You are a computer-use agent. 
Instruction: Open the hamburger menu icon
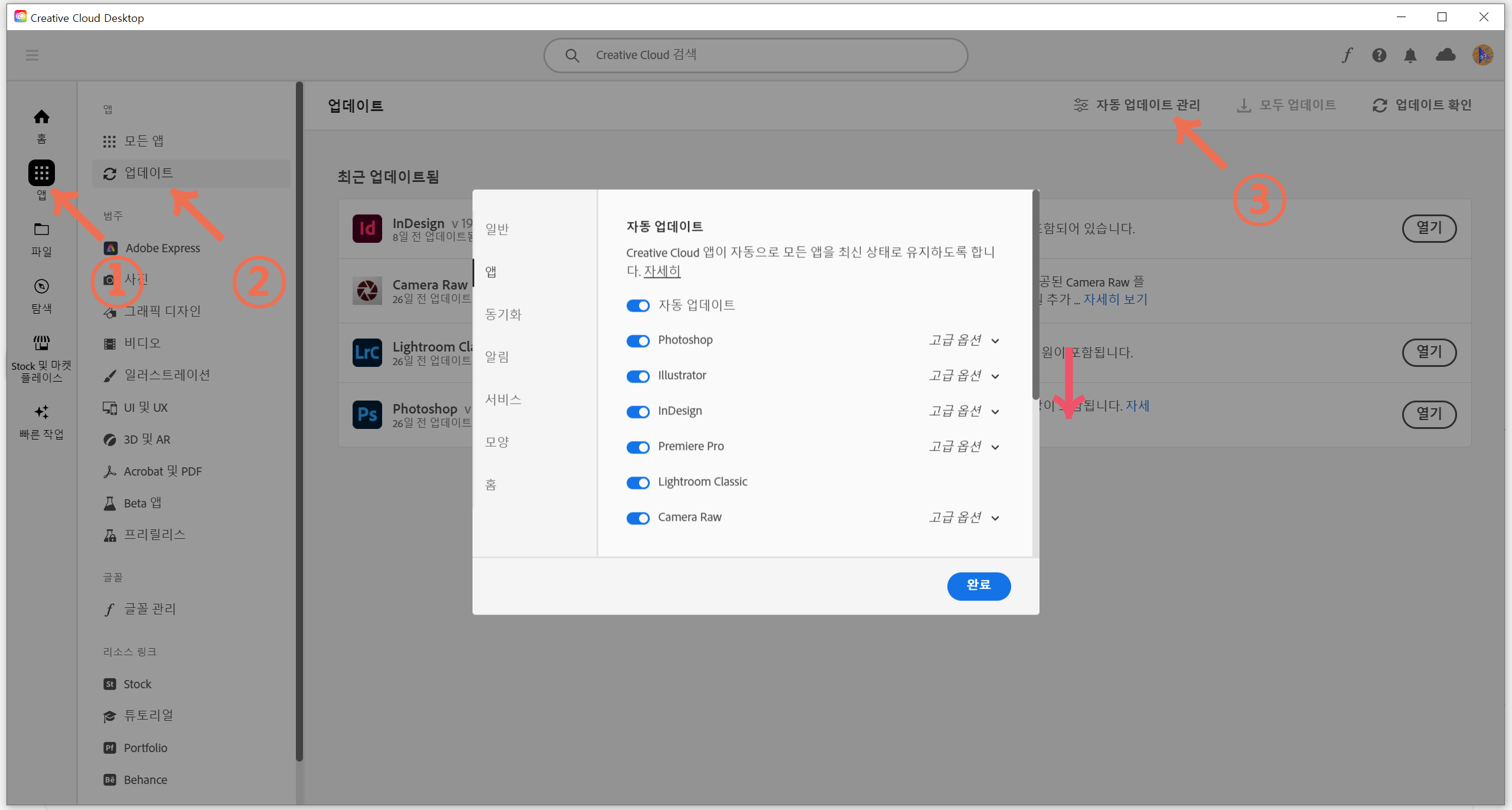click(x=32, y=55)
